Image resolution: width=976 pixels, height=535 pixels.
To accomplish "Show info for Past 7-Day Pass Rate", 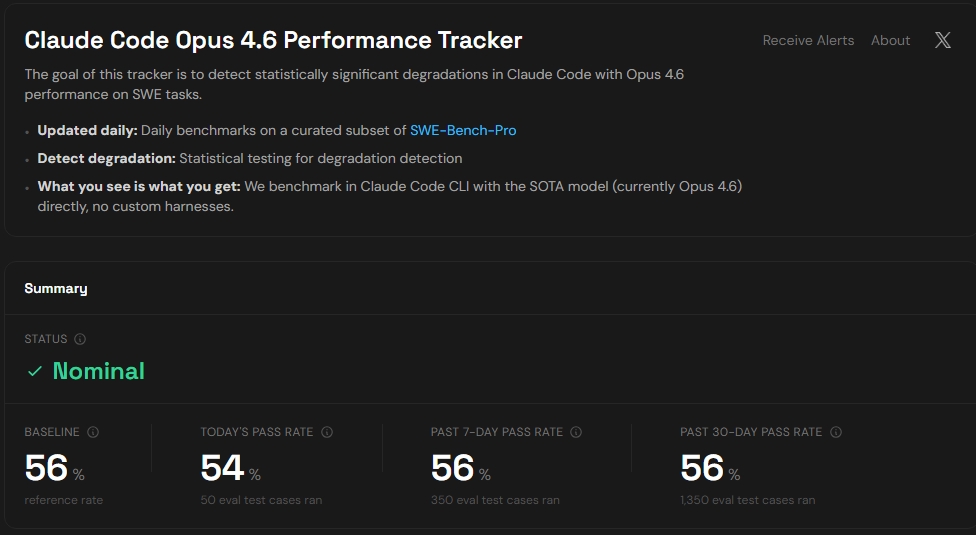I will click(x=576, y=432).
